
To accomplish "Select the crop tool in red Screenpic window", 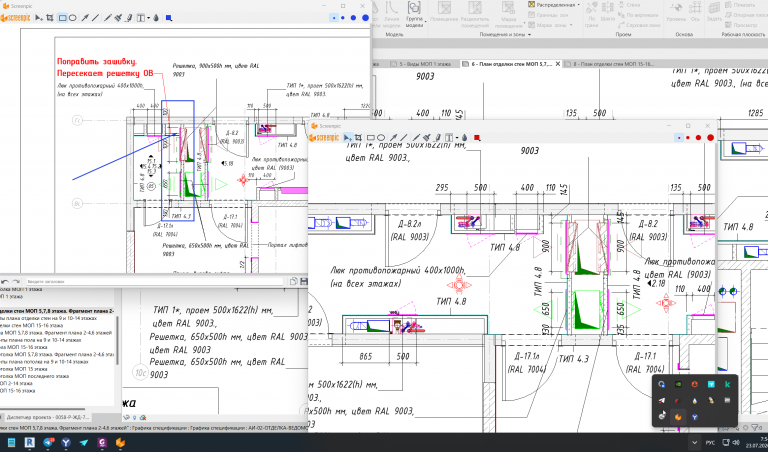I will (x=358, y=138).
